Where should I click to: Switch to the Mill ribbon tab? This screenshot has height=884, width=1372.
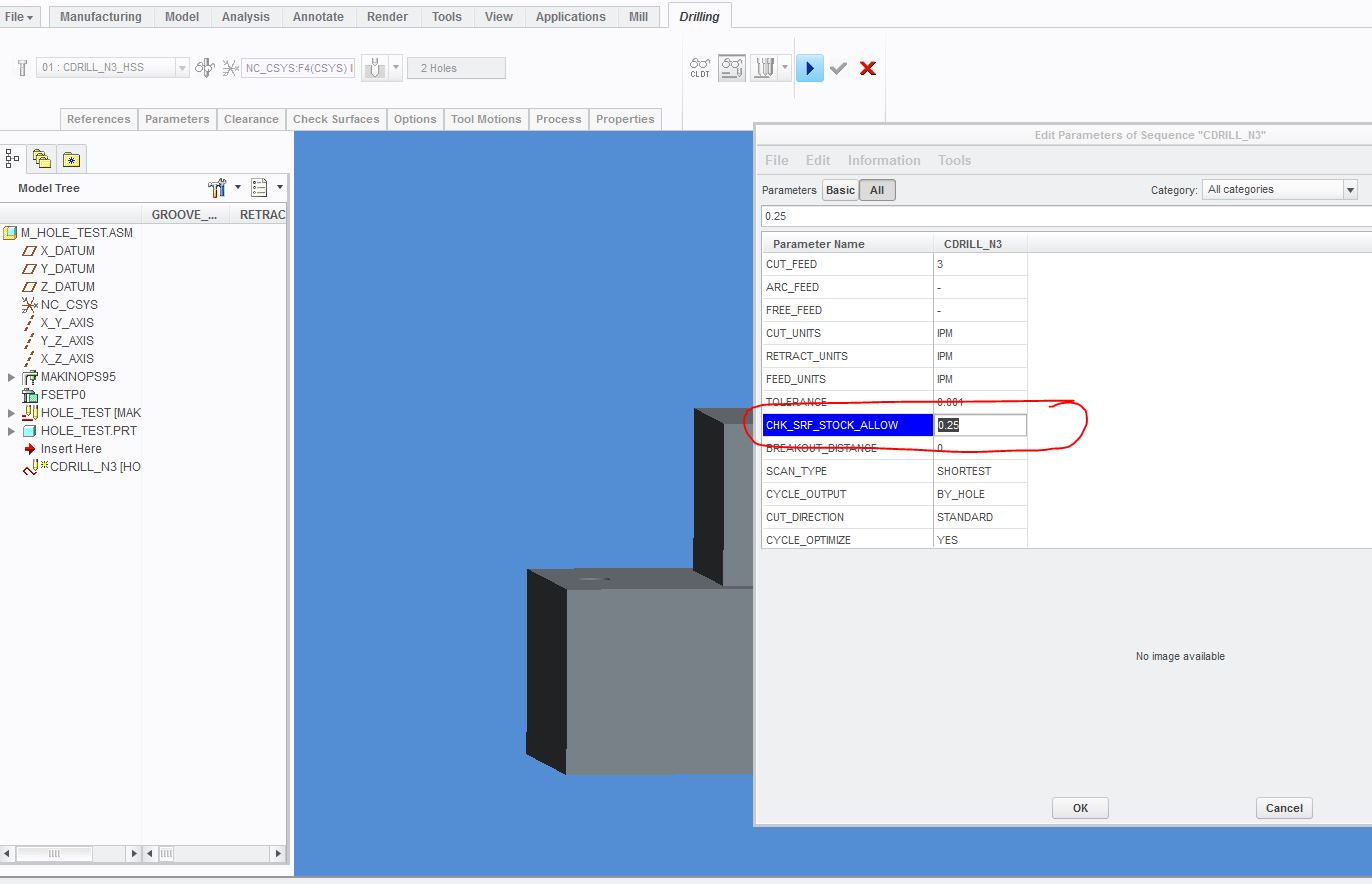tap(639, 17)
